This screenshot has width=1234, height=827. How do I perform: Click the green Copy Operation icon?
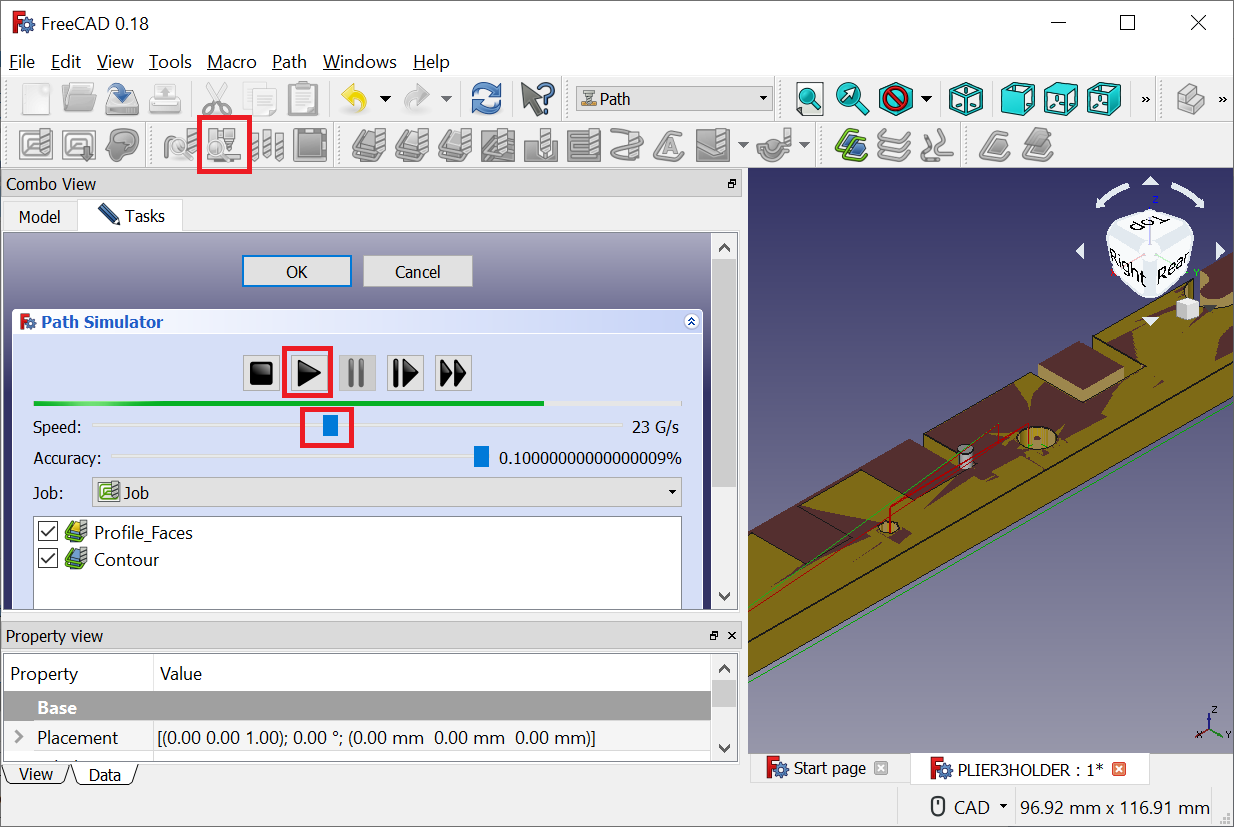click(x=852, y=146)
